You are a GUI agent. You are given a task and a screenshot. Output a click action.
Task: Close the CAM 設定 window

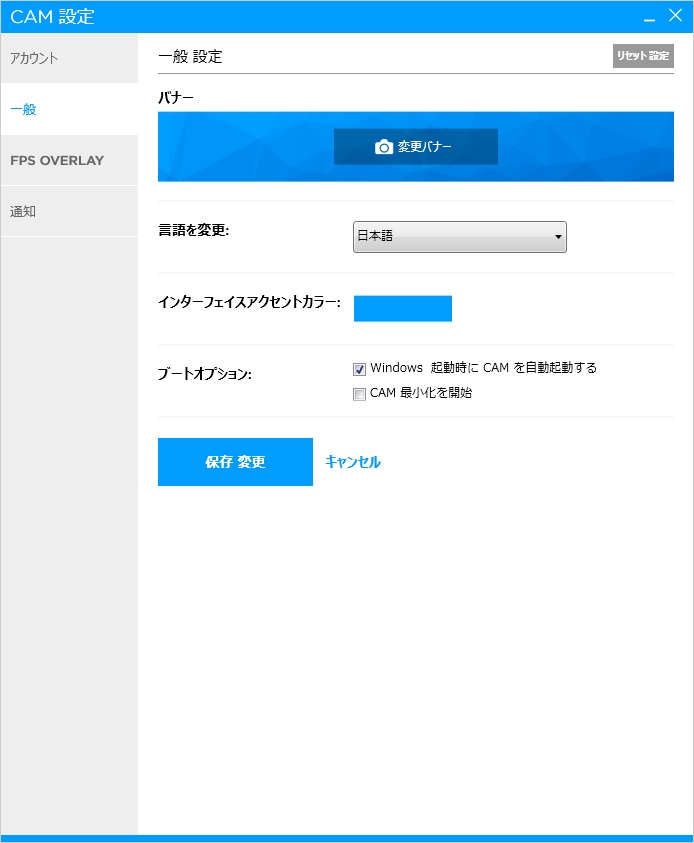click(x=676, y=16)
